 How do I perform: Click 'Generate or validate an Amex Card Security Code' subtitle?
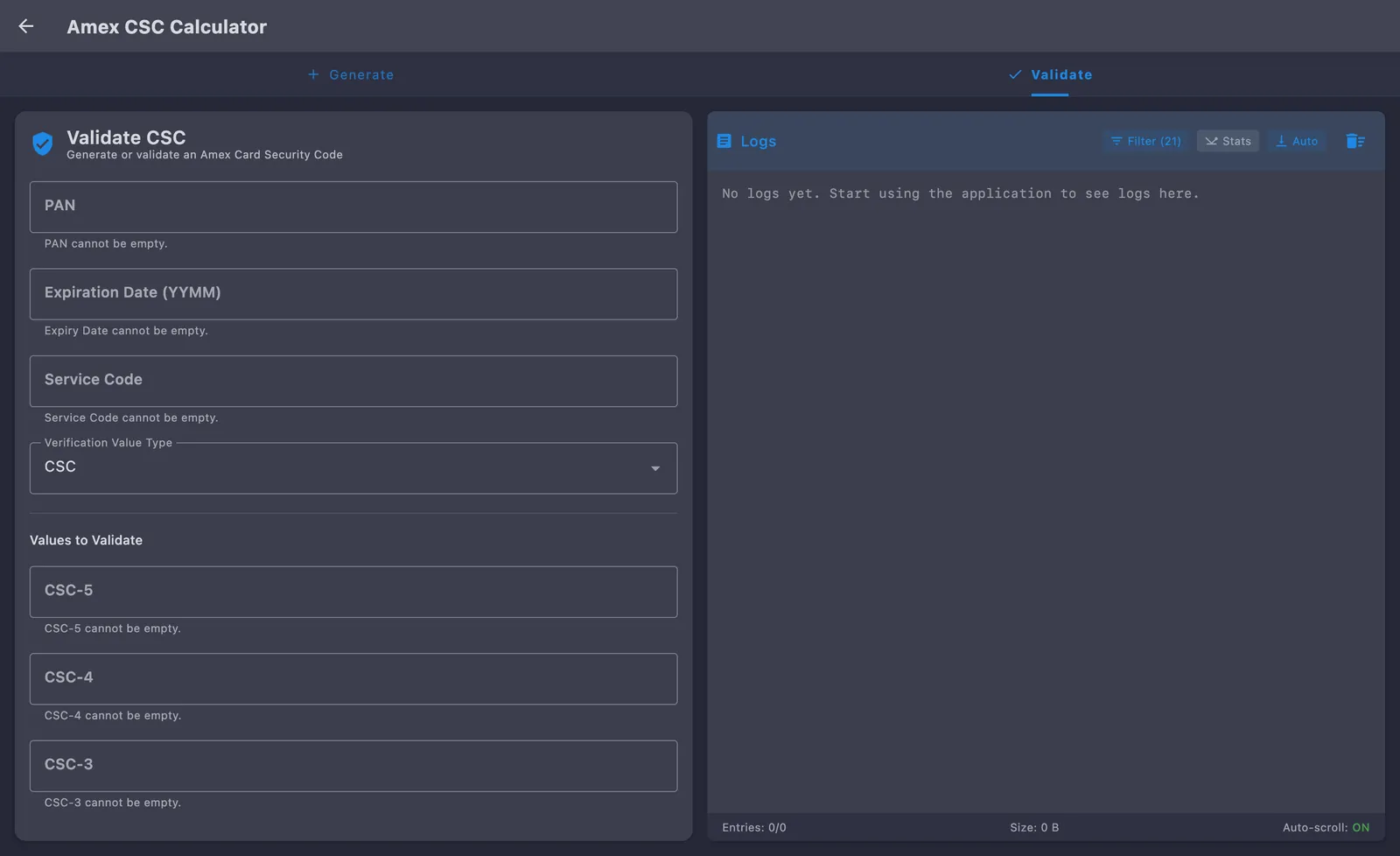point(205,155)
